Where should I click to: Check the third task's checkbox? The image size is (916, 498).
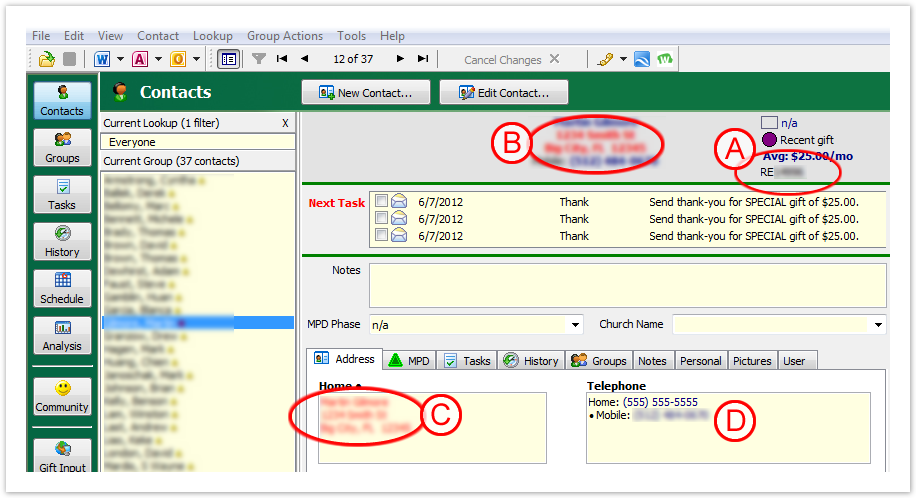[x=381, y=236]
